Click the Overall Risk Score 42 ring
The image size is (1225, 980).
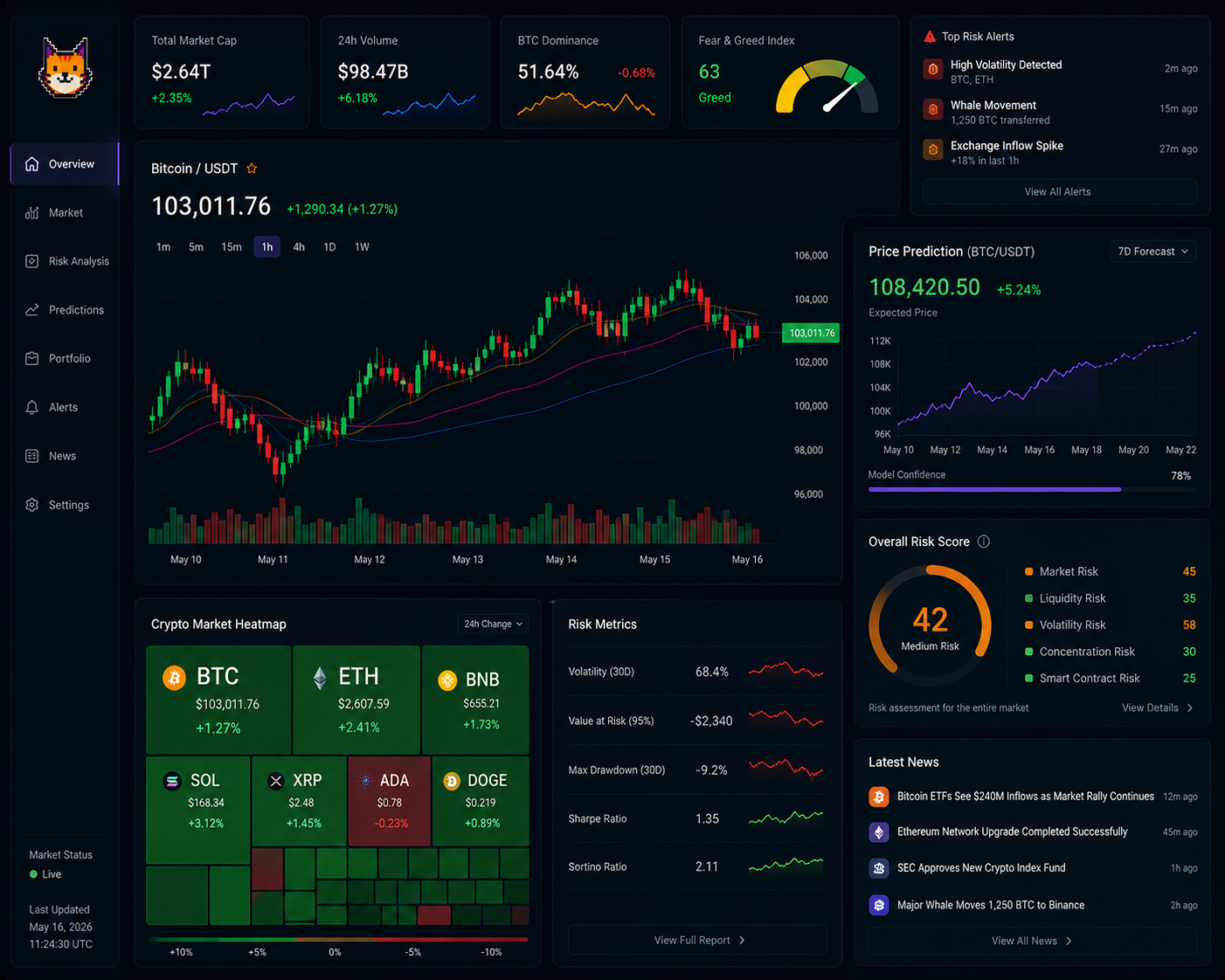click(930, 625)
